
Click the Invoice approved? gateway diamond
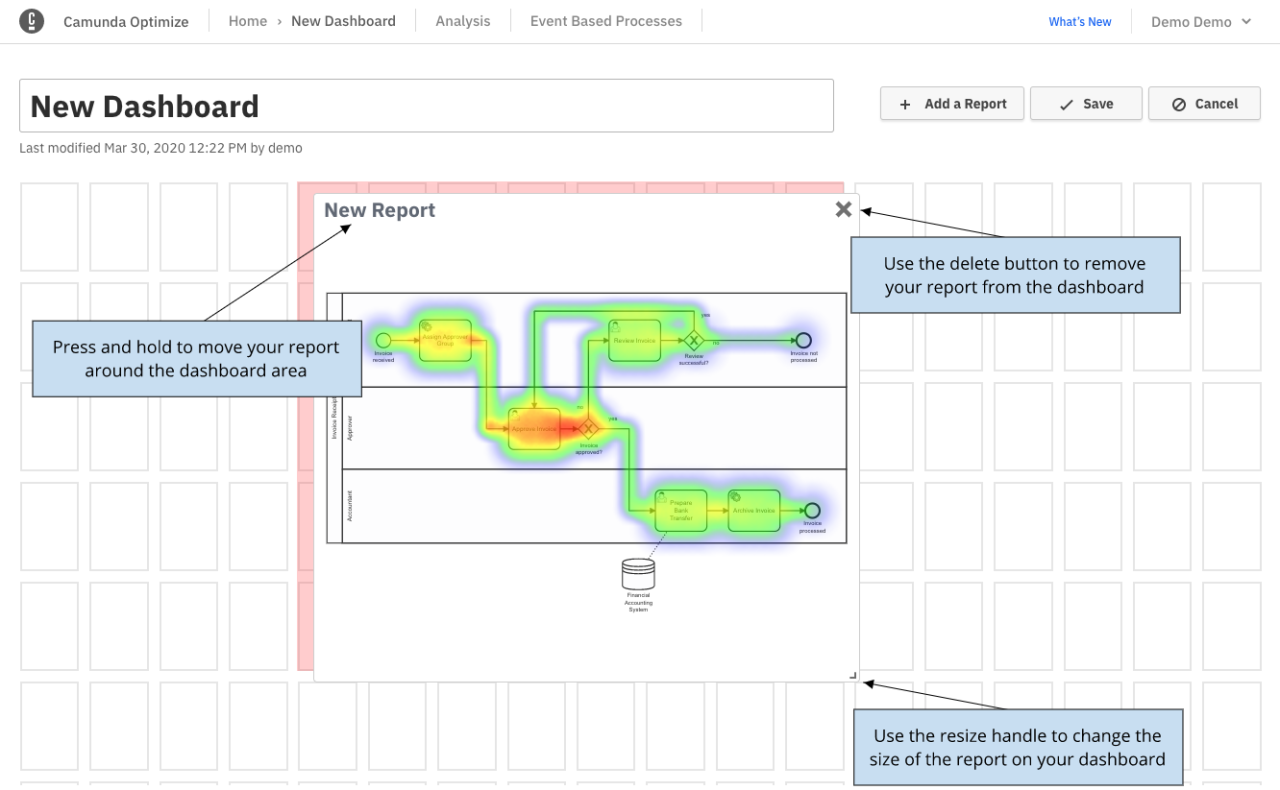[x=590, y=429]
